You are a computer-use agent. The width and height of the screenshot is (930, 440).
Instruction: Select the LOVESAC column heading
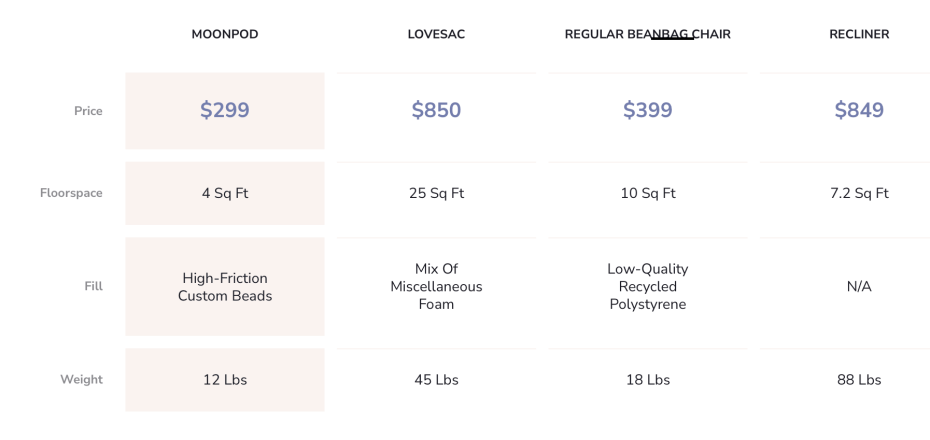[x=436, y=34]
